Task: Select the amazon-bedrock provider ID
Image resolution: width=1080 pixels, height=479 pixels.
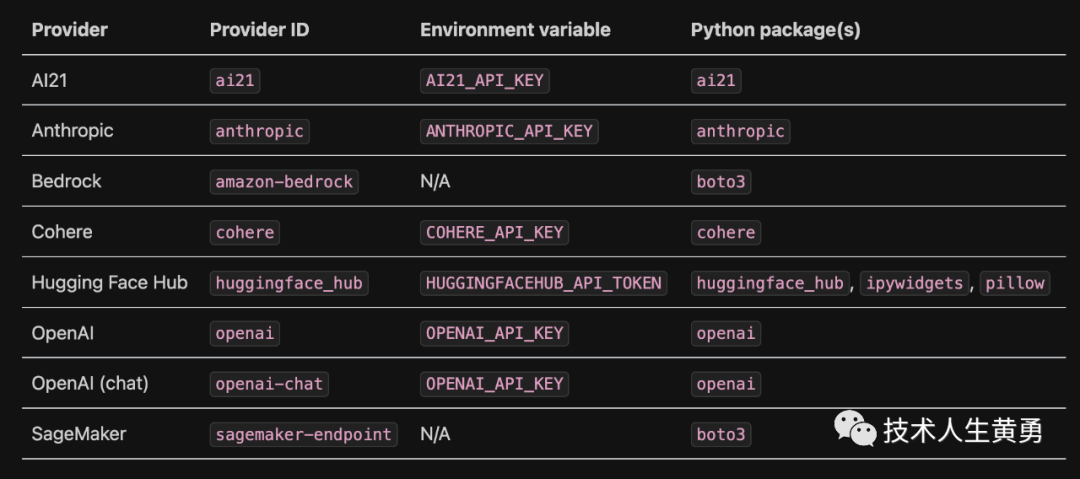Action: (284, 182)
